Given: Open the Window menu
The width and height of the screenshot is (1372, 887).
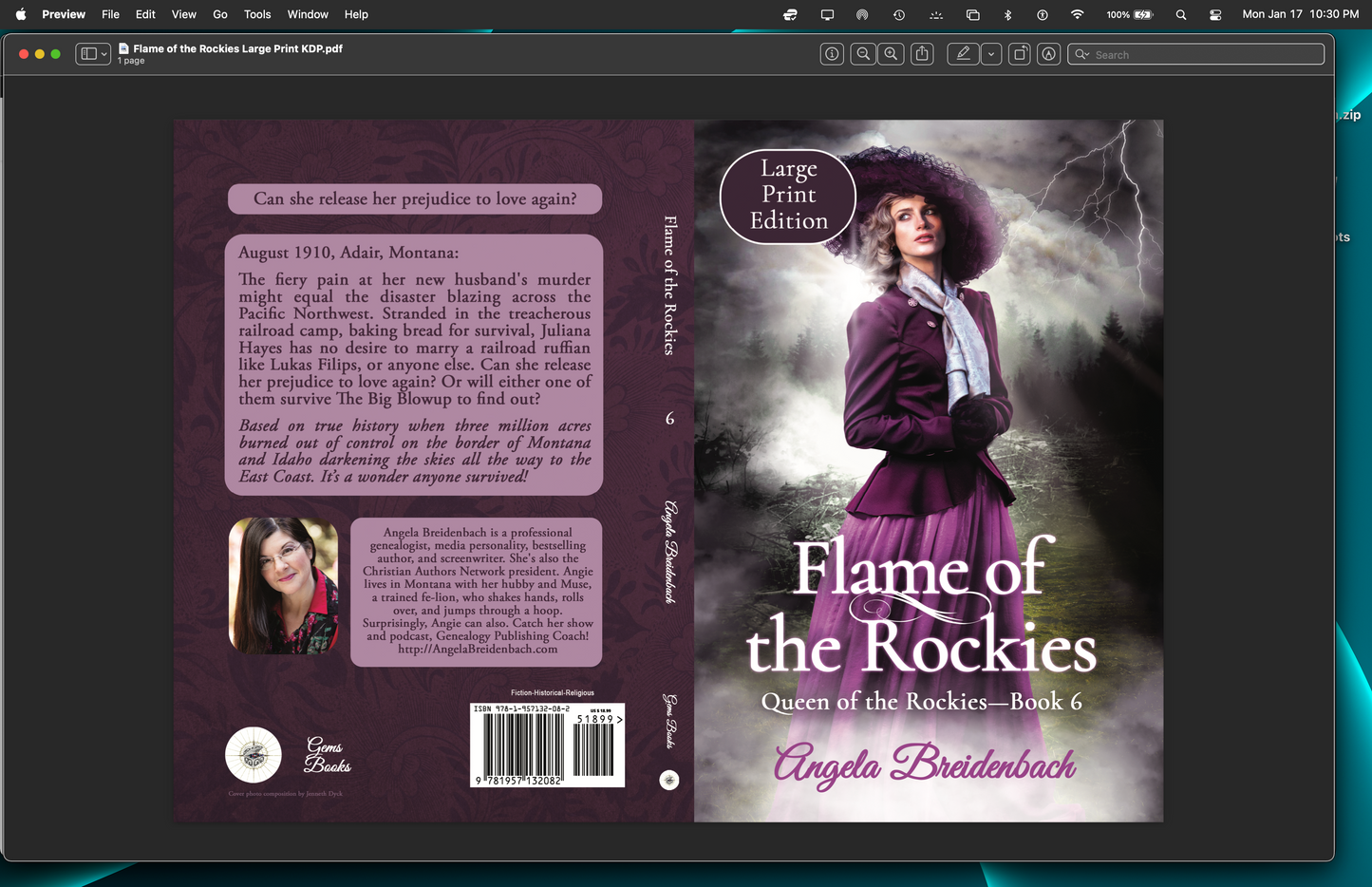Looking at the screenshot, I should pyautogui.click(x=308, y=14).
